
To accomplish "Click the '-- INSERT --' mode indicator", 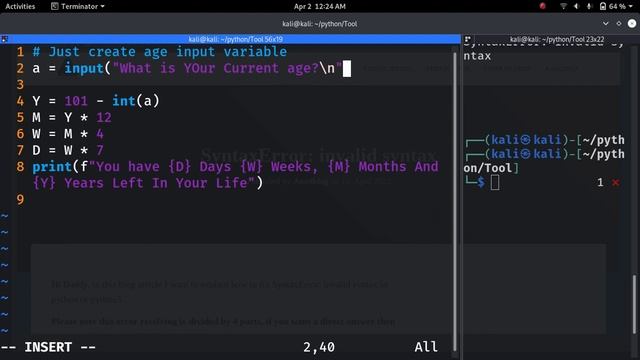I will pos(48,347).
